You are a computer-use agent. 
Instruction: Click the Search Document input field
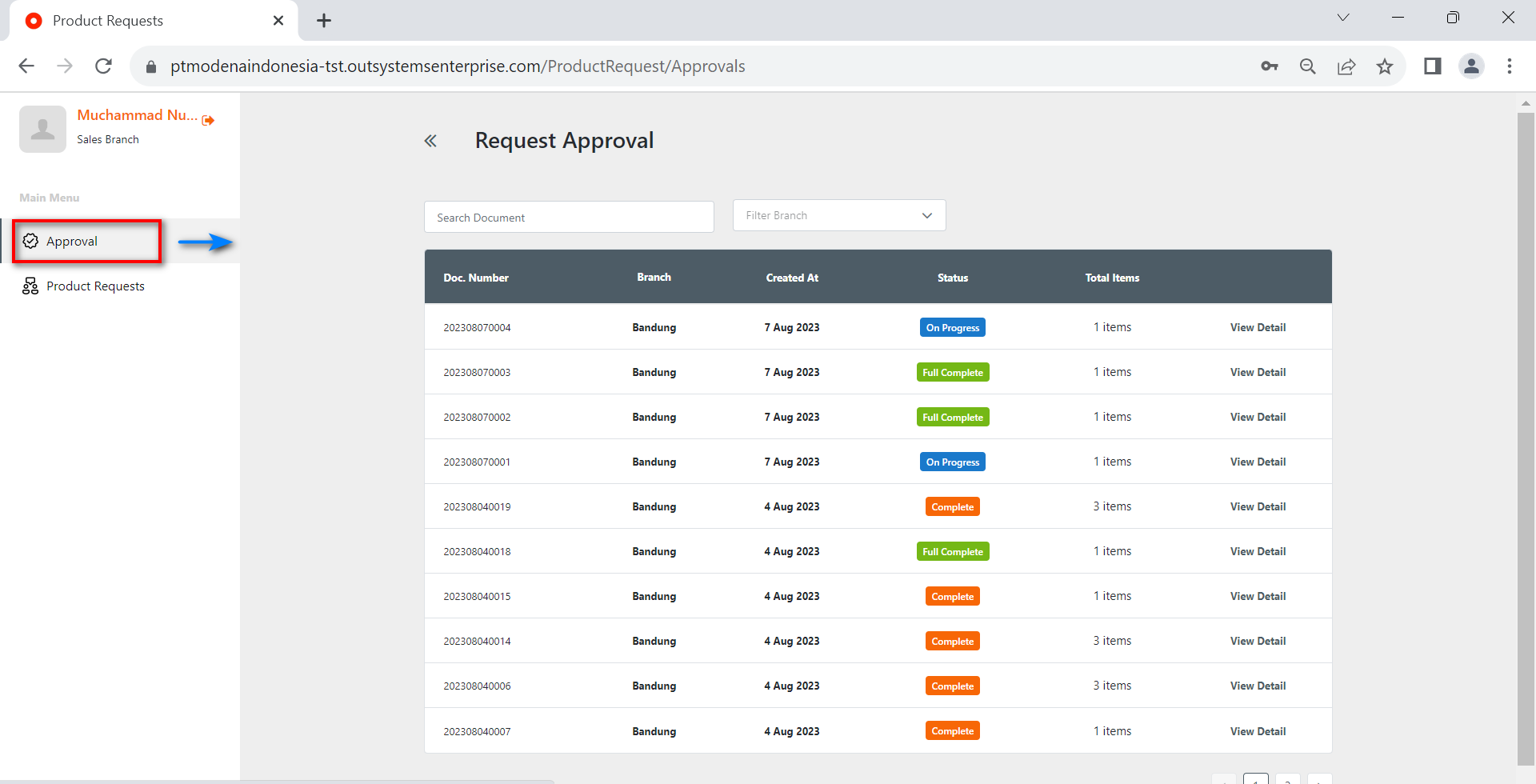coord(569,218)
